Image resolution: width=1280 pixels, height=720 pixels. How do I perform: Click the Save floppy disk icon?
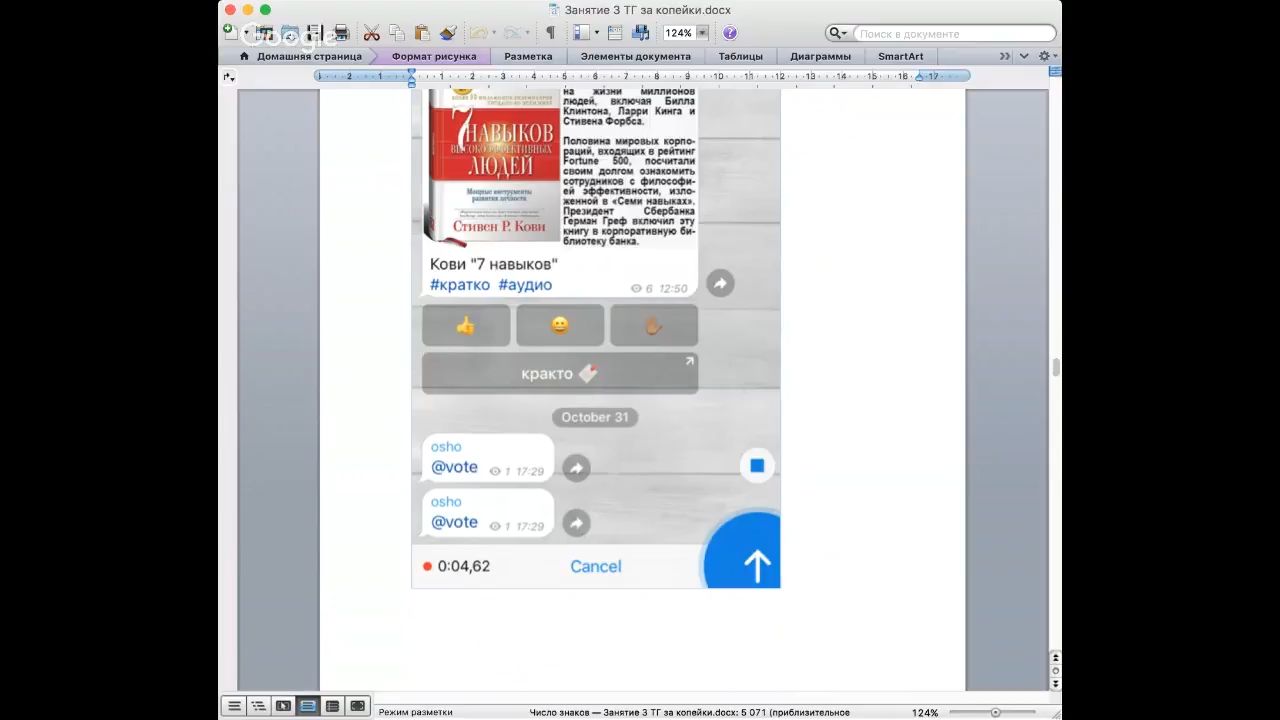pyautogui.click(x=314, y=33)
